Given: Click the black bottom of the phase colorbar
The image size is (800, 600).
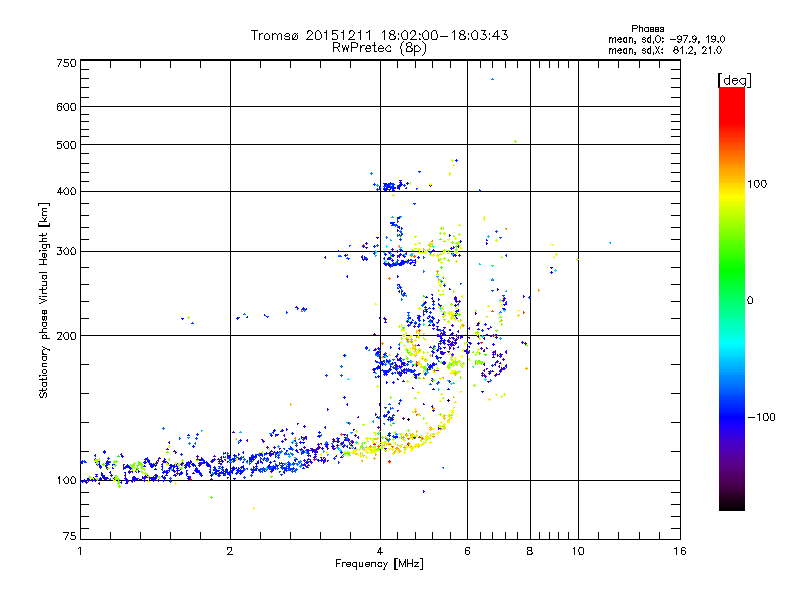Looking at the screenshot, I should click(732, 504).
